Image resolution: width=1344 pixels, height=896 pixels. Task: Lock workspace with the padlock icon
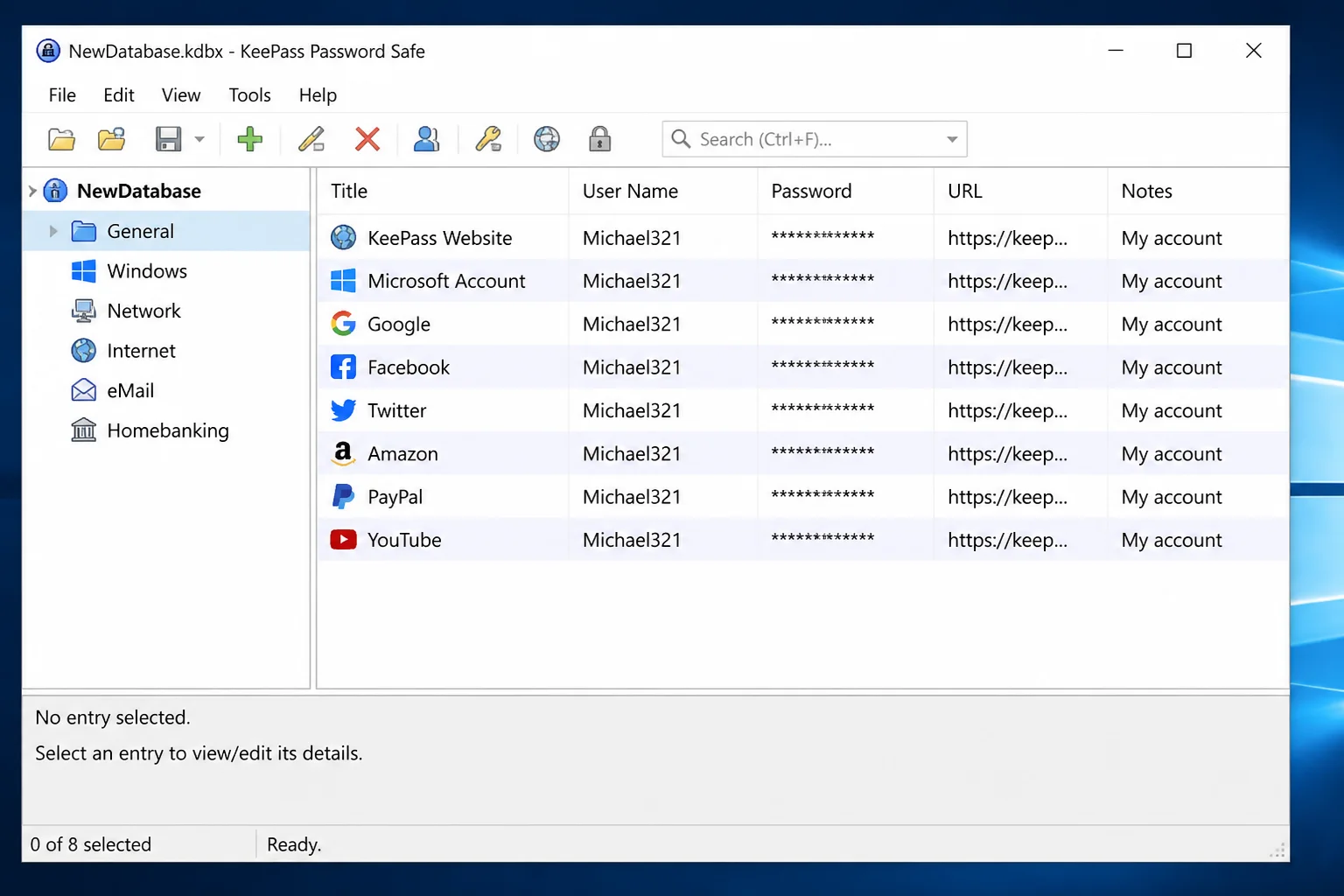pyautogui.click(x=599, y=139)
